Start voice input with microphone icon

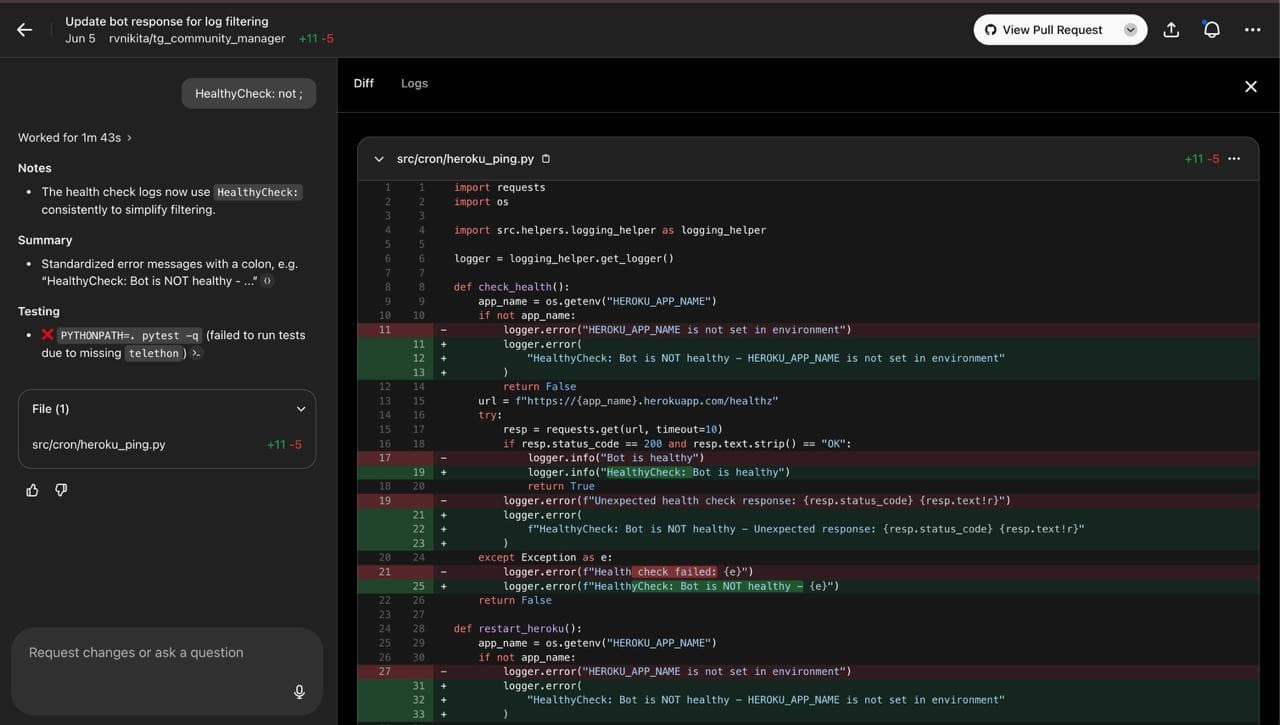tap(299, 692)
